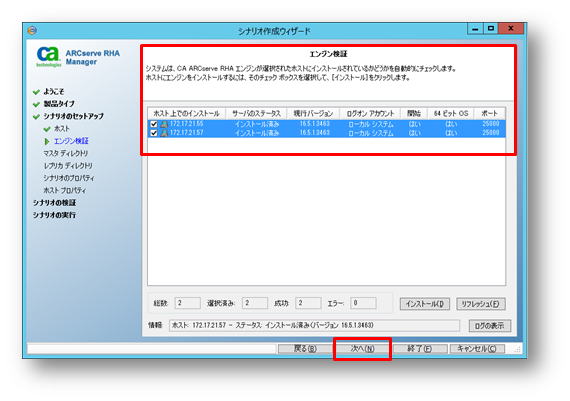Uncheck the checkbox for host 172.17.21.55

154,124
